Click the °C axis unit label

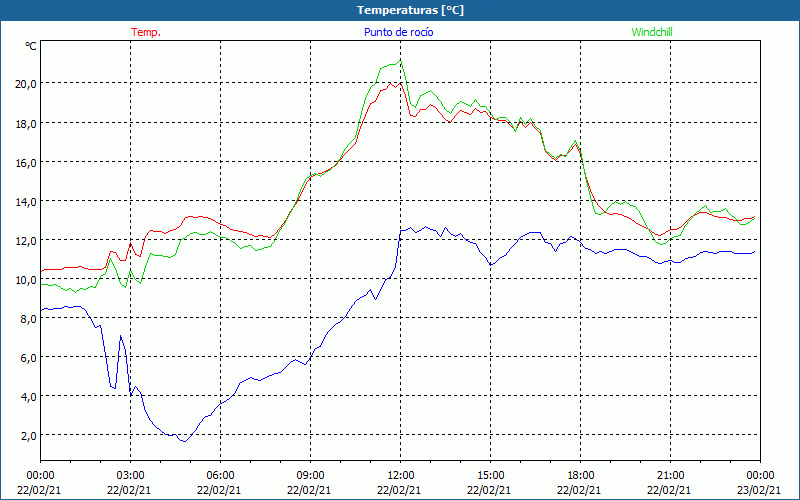point(31,46)
